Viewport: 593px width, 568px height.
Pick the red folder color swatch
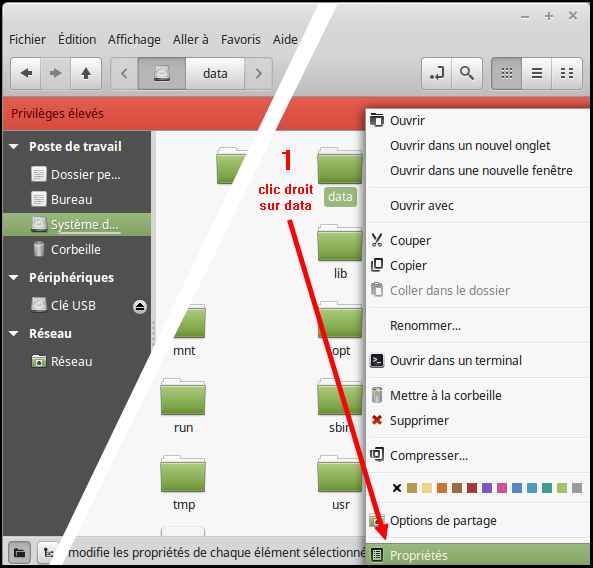point(472,488)
